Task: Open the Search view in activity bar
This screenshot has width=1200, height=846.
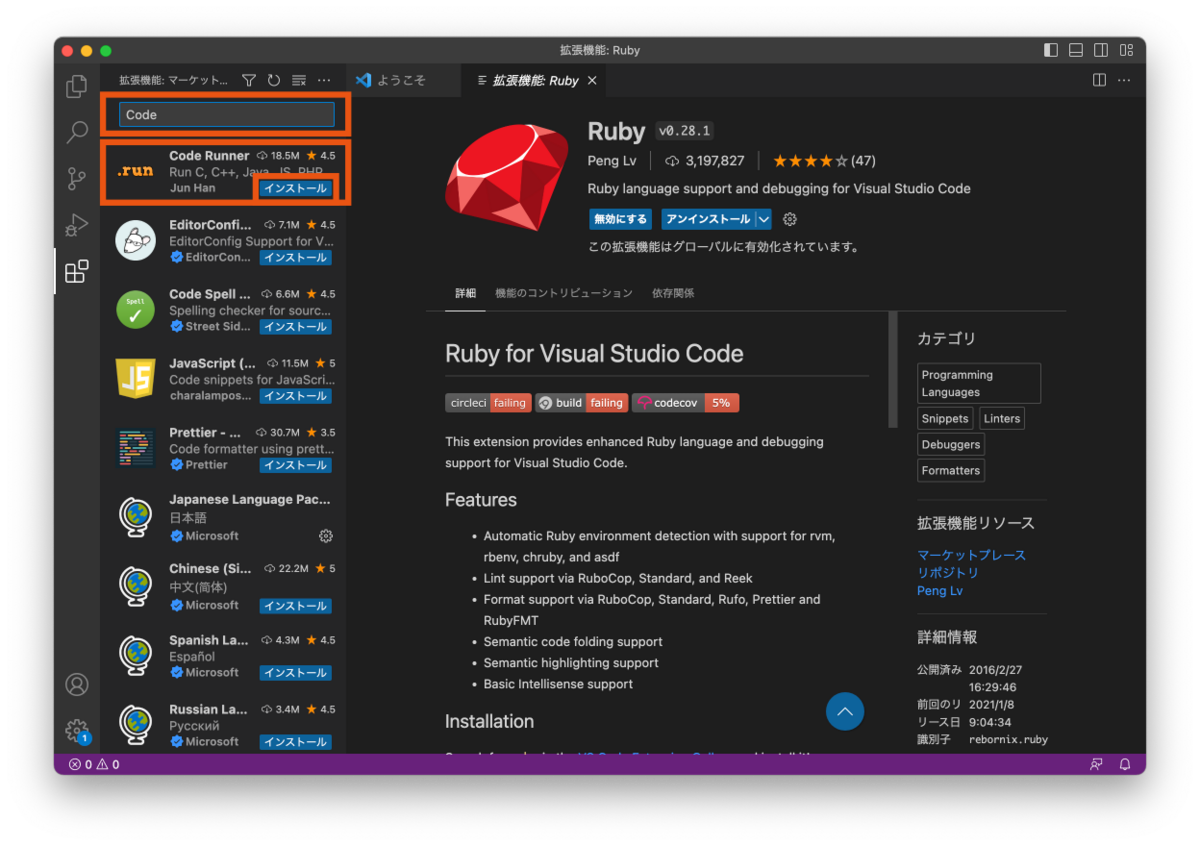Action: click(x=77, y=132)
